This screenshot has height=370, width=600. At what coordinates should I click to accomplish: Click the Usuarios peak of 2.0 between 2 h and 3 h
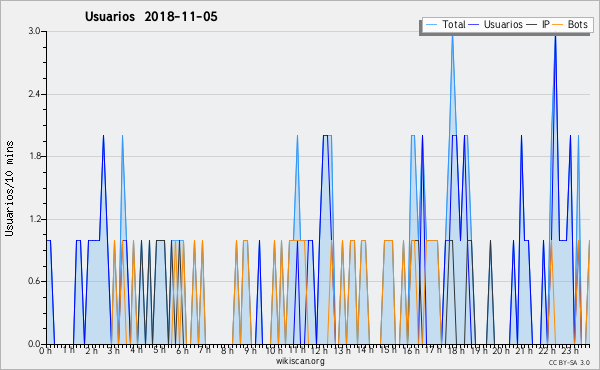(x=103, y=136)
